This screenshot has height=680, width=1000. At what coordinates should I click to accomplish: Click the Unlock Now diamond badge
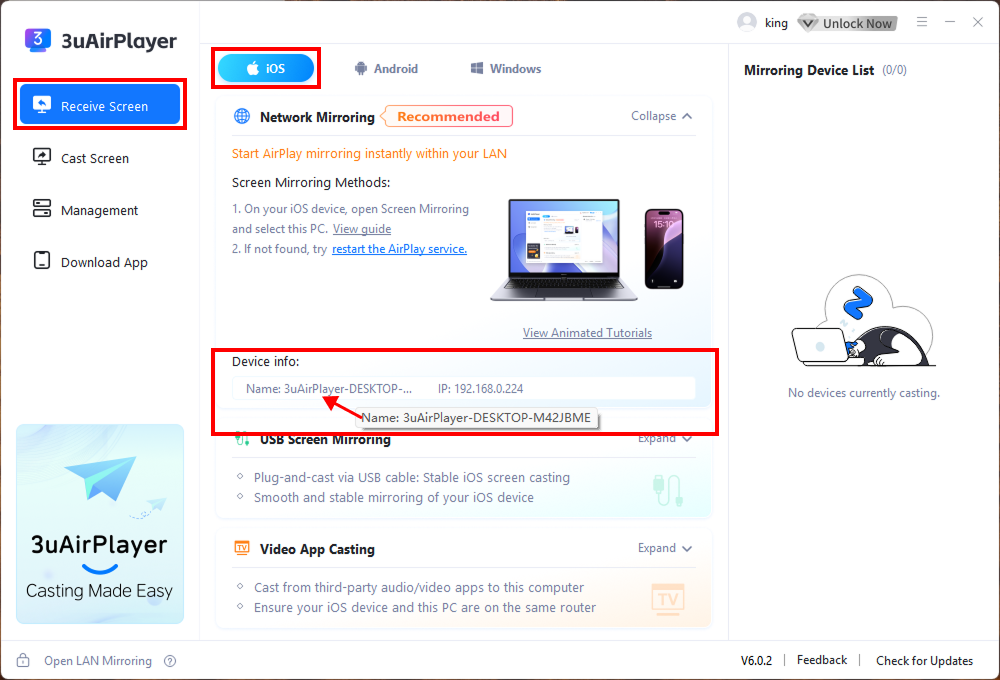coord(808,23)
